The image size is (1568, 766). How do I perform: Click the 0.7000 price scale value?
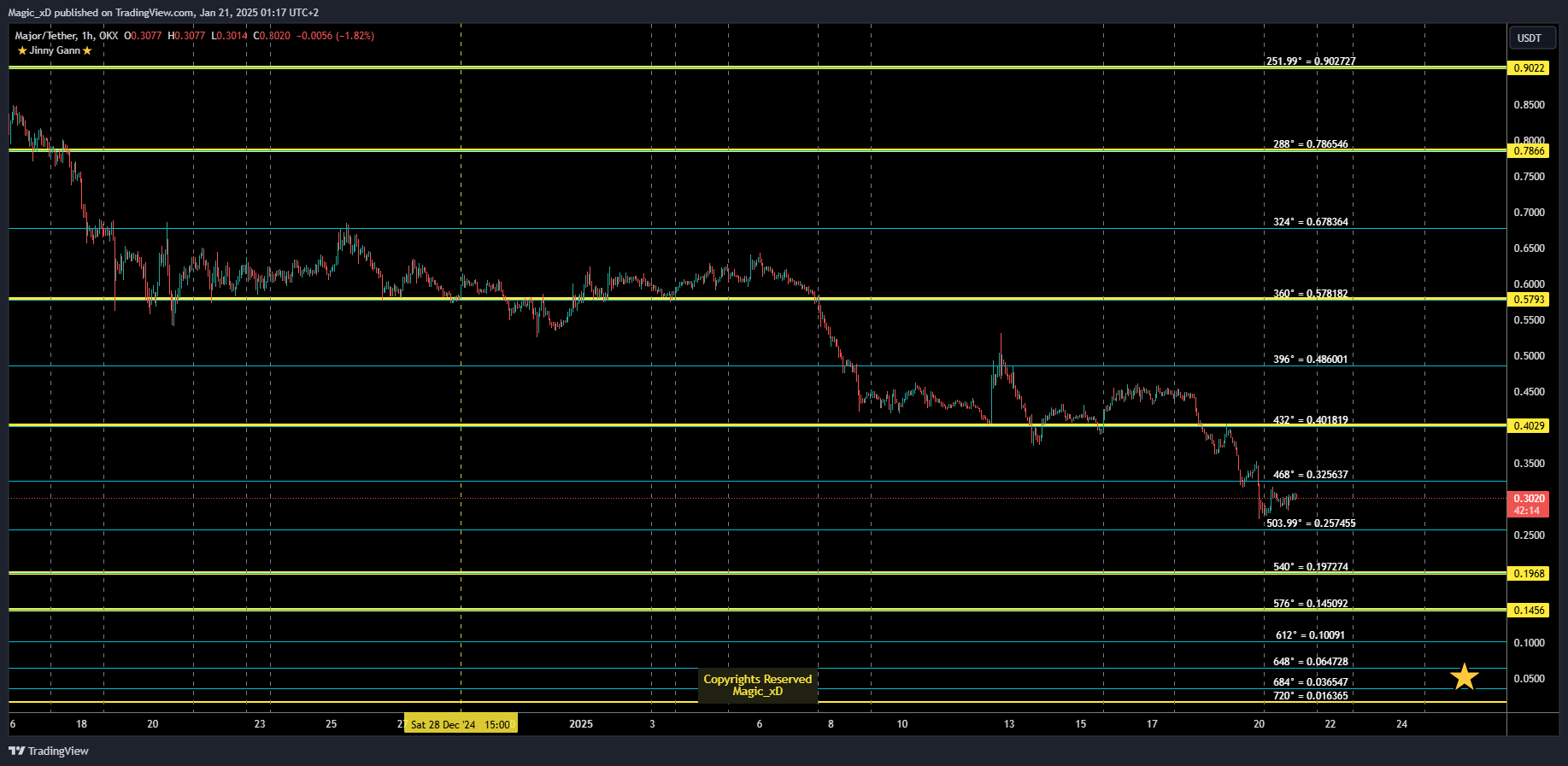coord(1530,213)
